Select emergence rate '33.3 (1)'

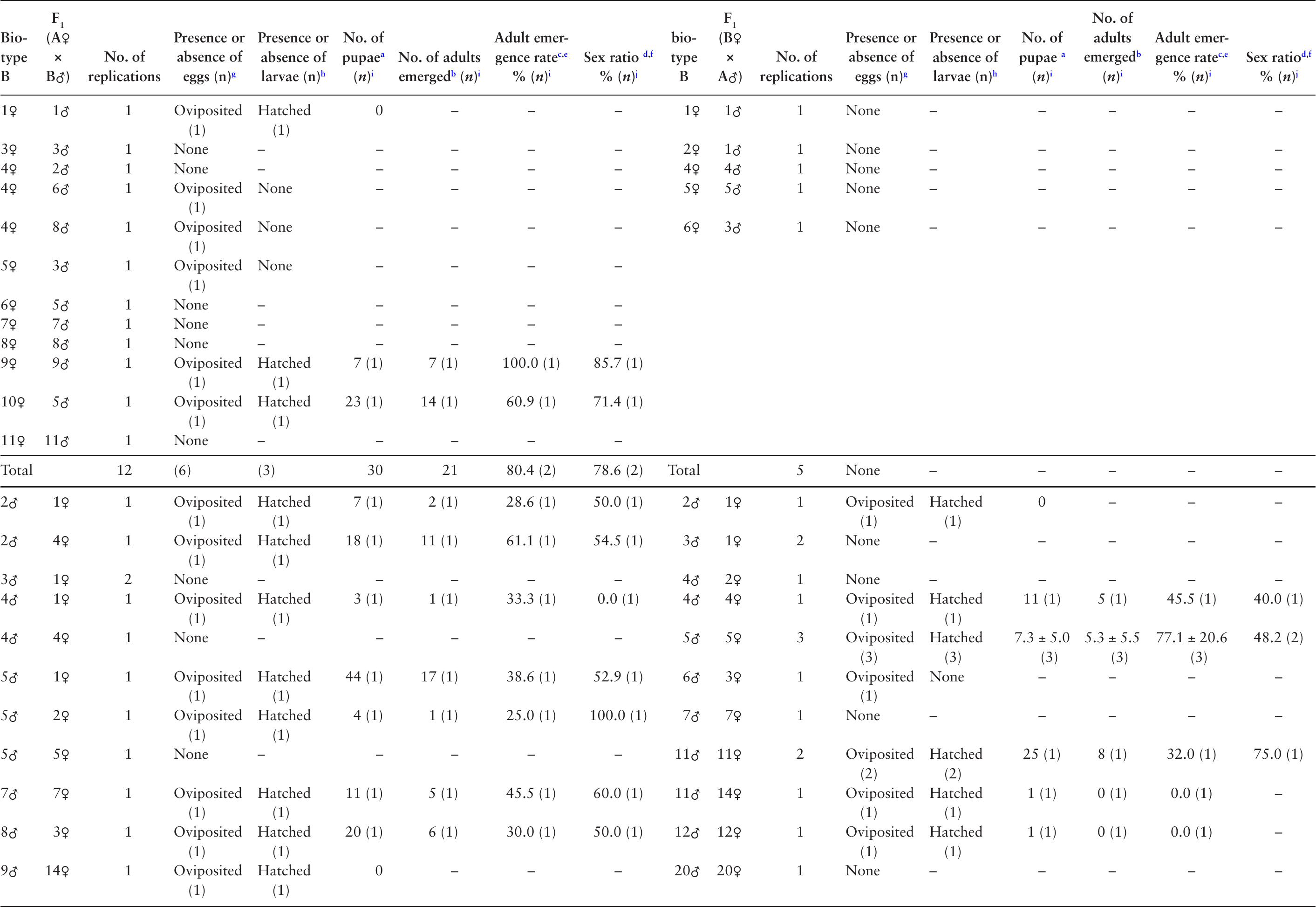(531, 599)
